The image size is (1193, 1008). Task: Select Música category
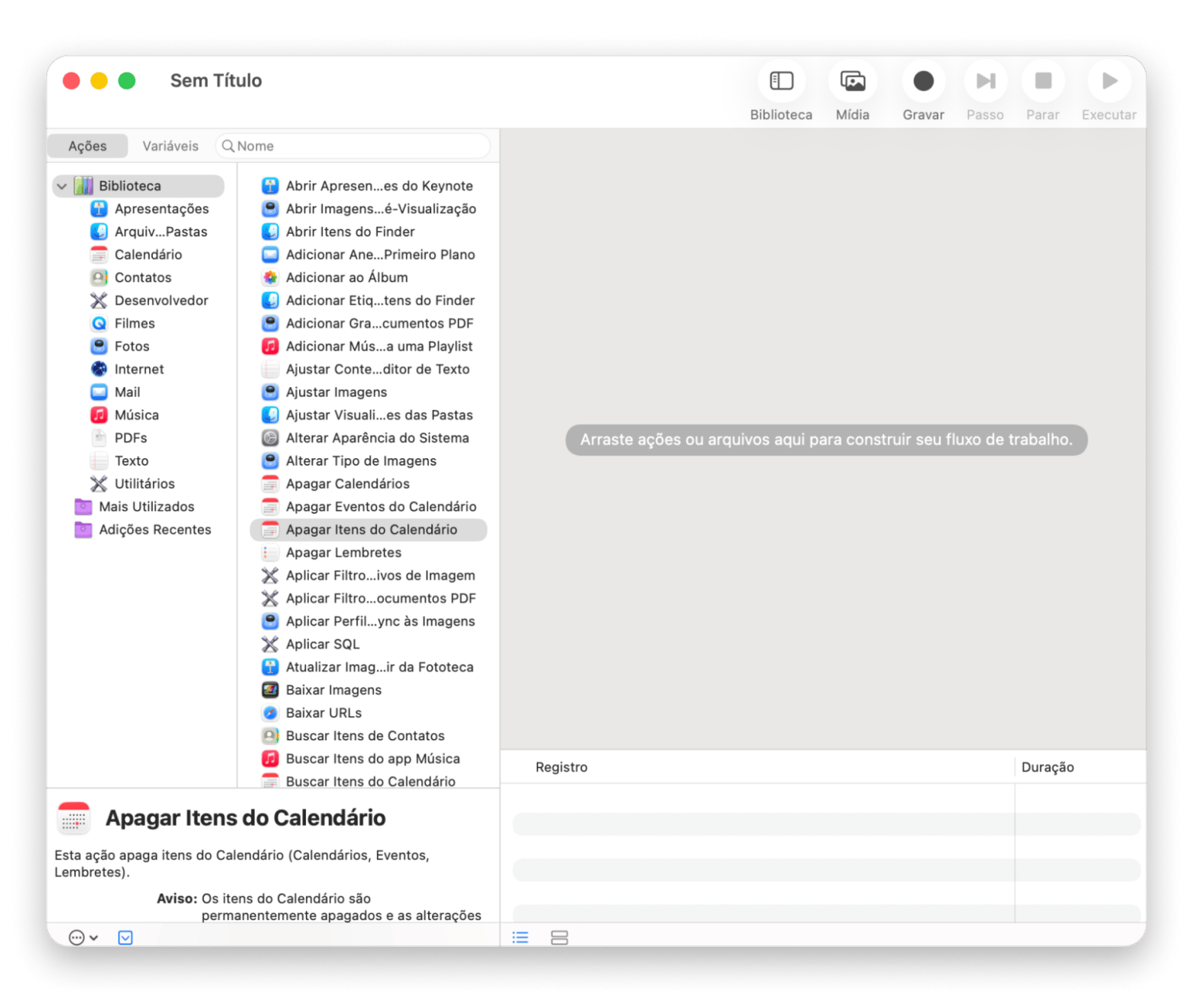tap(125, 415)
